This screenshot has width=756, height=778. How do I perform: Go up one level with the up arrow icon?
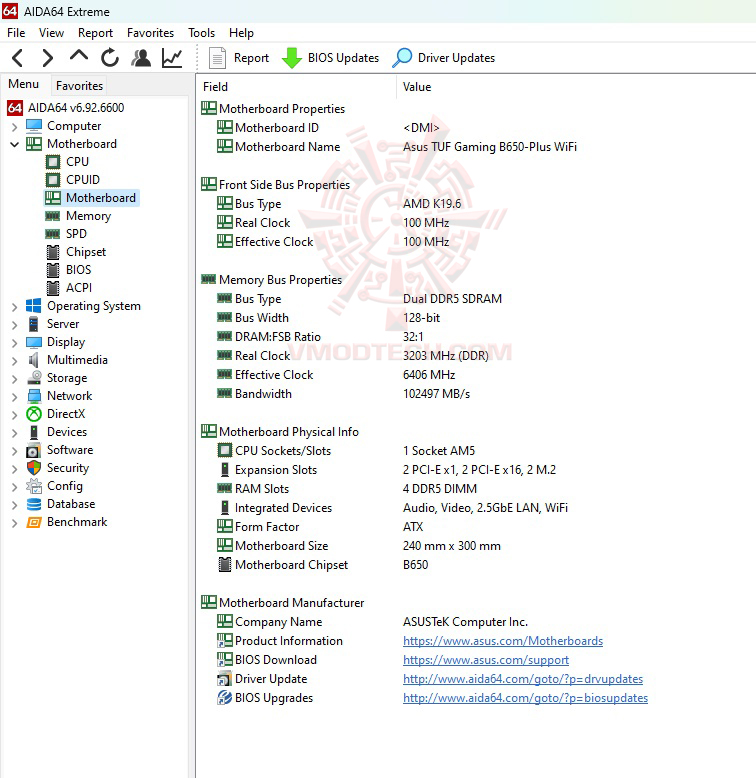(79, 57)
